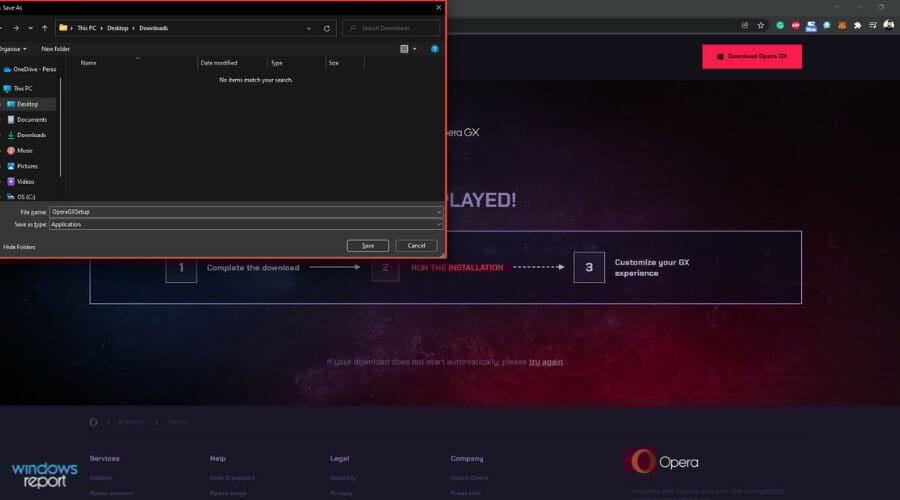Click RUN THE INSTALLATION step text
This screenshot has width=900, height=500.
pos(457,268)
